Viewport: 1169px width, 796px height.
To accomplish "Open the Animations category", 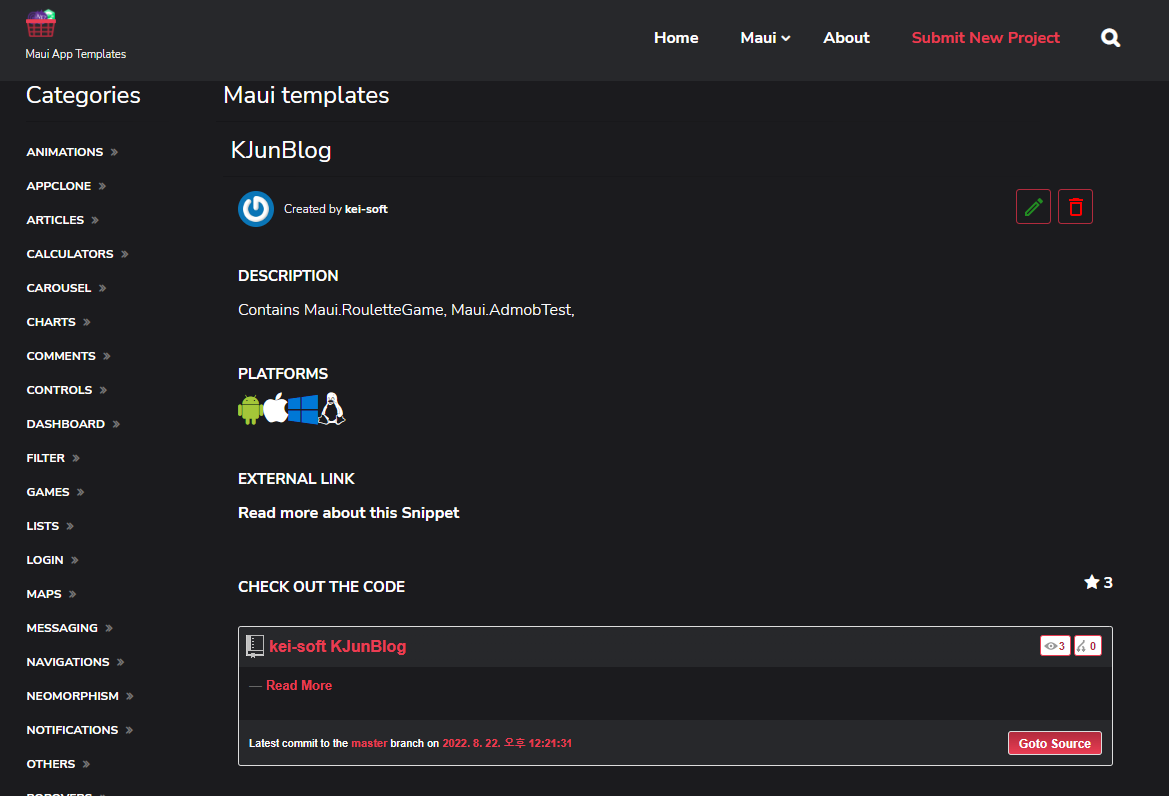I will [x=72, y=152].
